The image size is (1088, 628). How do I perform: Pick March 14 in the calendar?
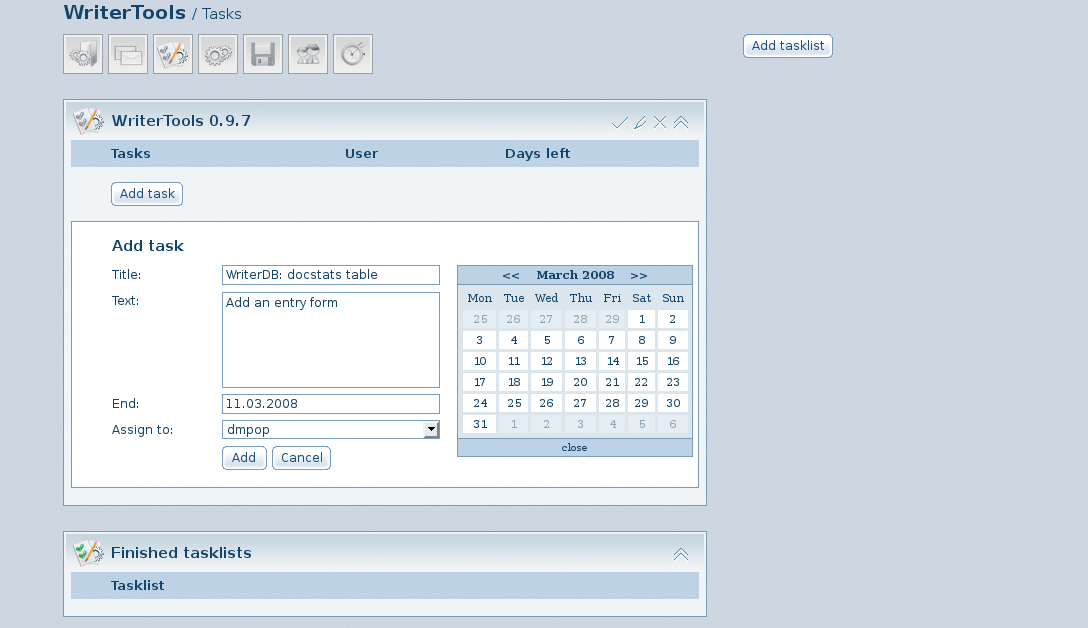click(x=613, y=361)
